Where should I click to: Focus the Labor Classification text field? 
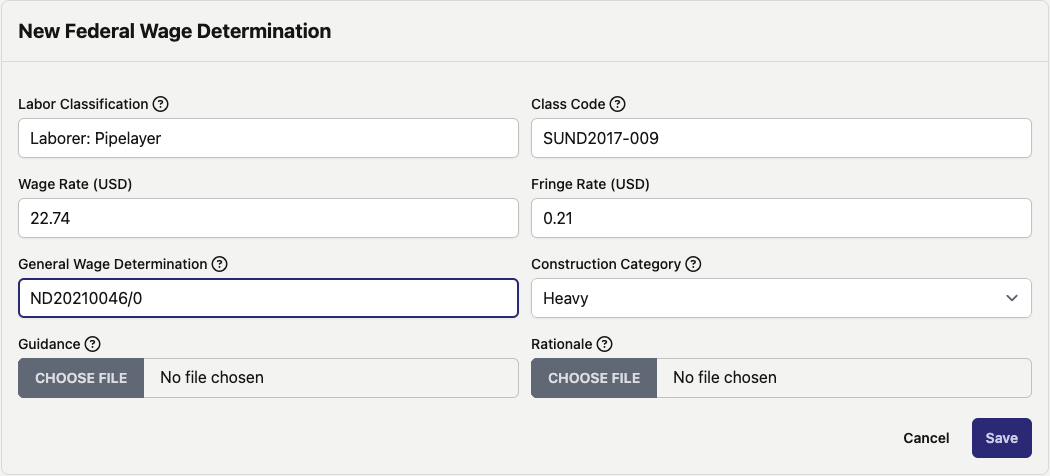point(268,139)
